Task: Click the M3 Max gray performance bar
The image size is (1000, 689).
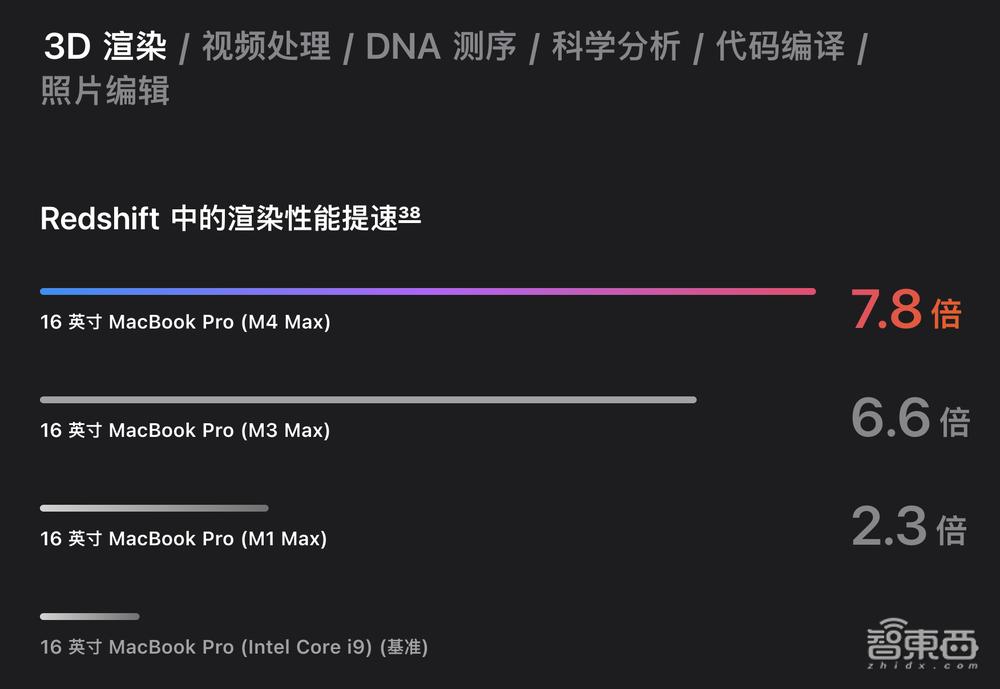Action: tap(368, 399)
